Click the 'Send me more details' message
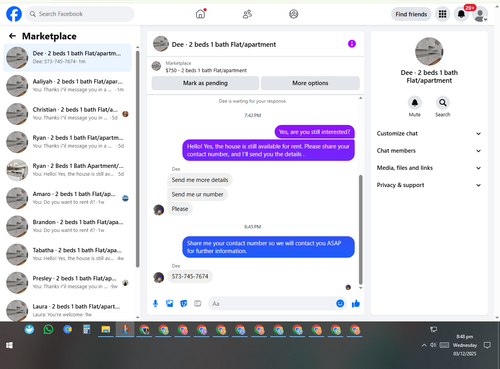The width and height of the screenshot is (500, 369). 200,180
